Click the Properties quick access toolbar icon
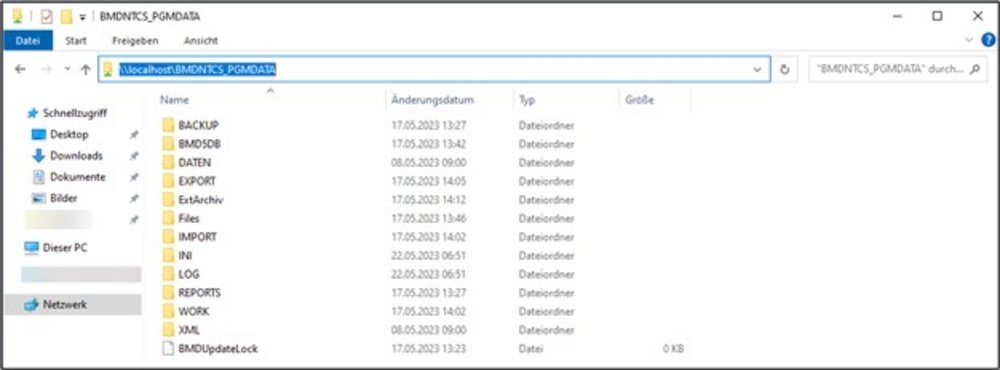Viewport: 1000px width, 370px height. [47, 16]
